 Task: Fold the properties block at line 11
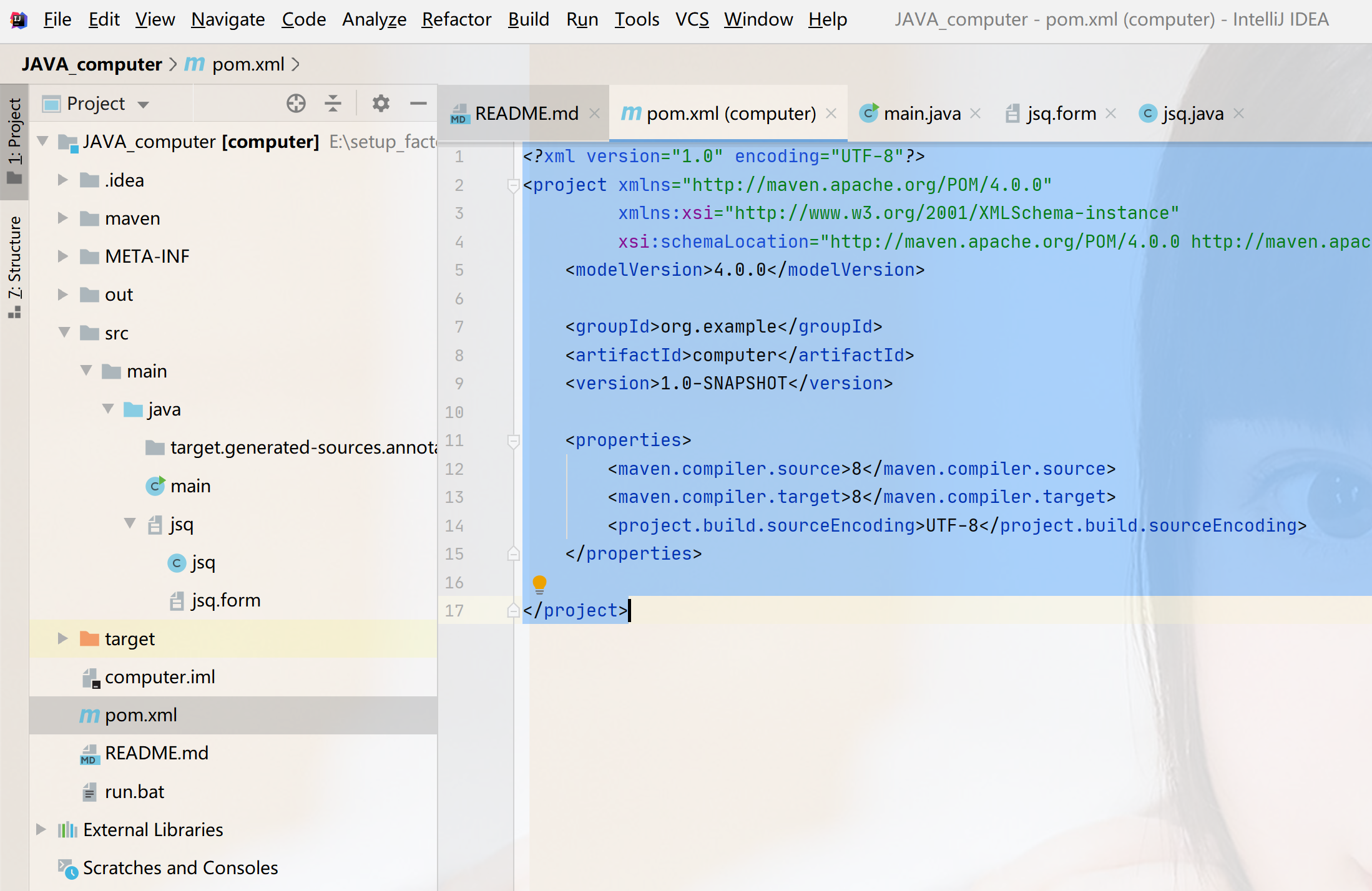click(x=513, y=441)
